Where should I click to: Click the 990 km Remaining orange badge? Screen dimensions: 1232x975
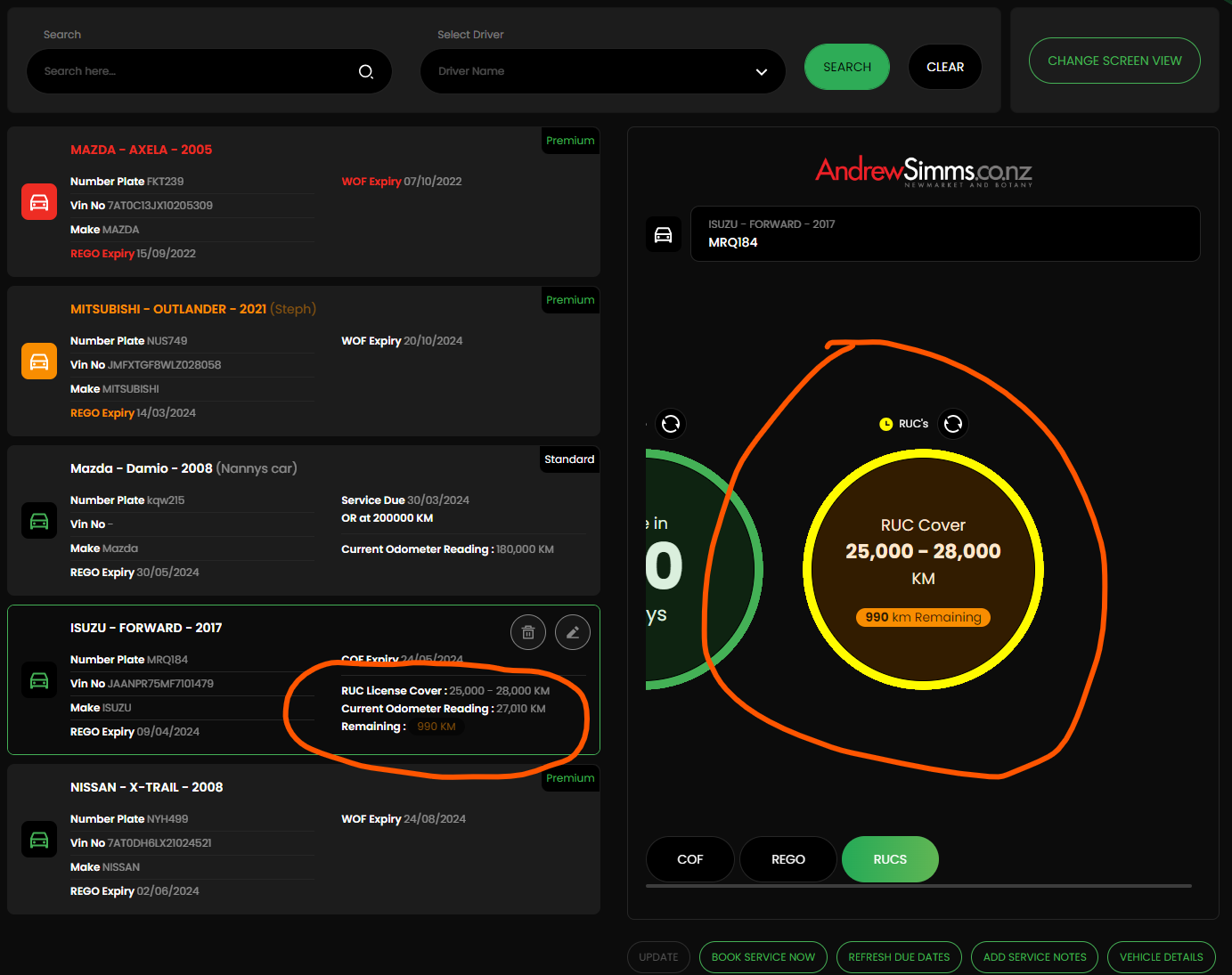(x=923, y=617)
